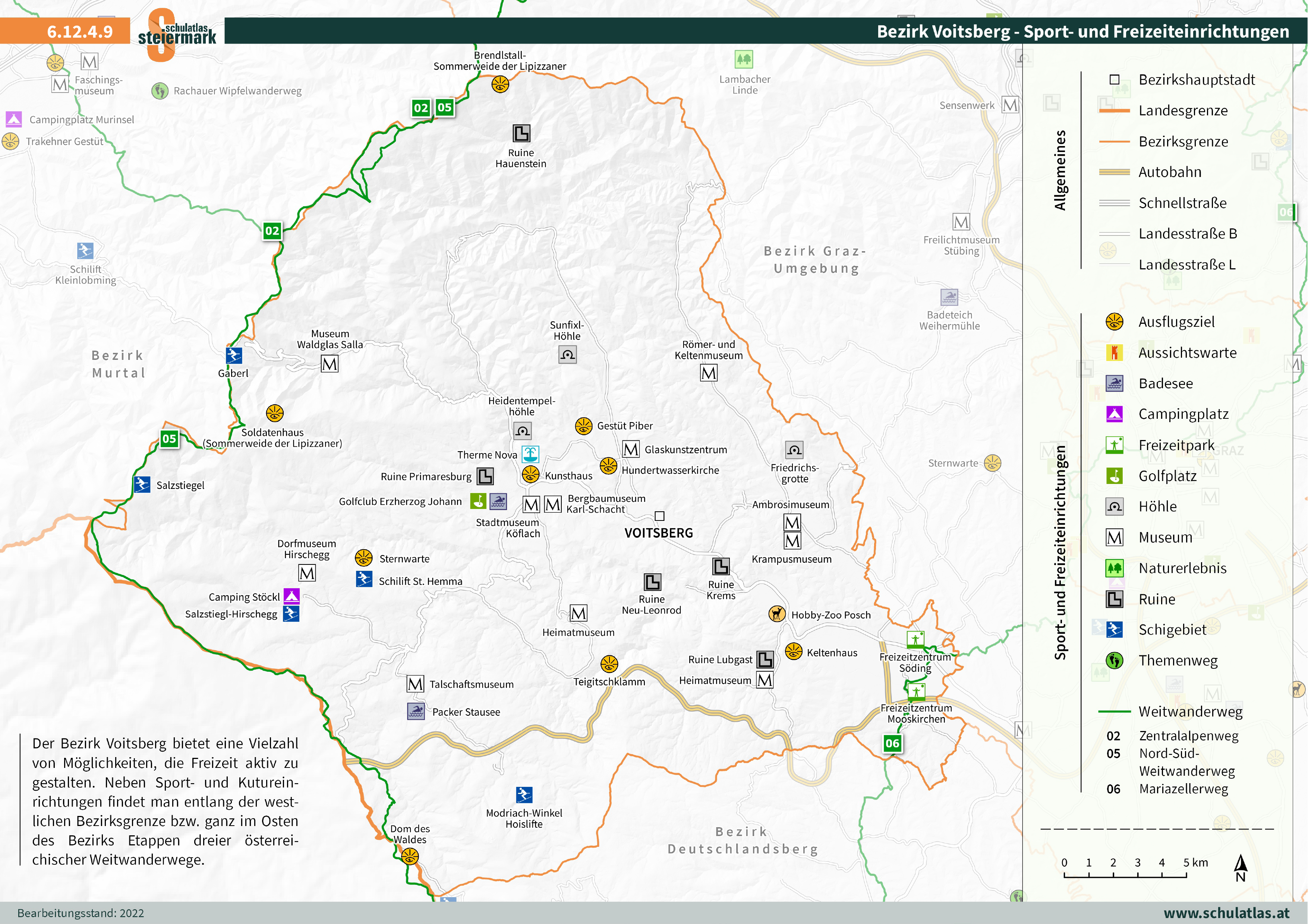Click green trail marker 06 near Mooskirchen
This screenshot has height=924, width=1308.
pyautogui.click(x=892, y=743)
